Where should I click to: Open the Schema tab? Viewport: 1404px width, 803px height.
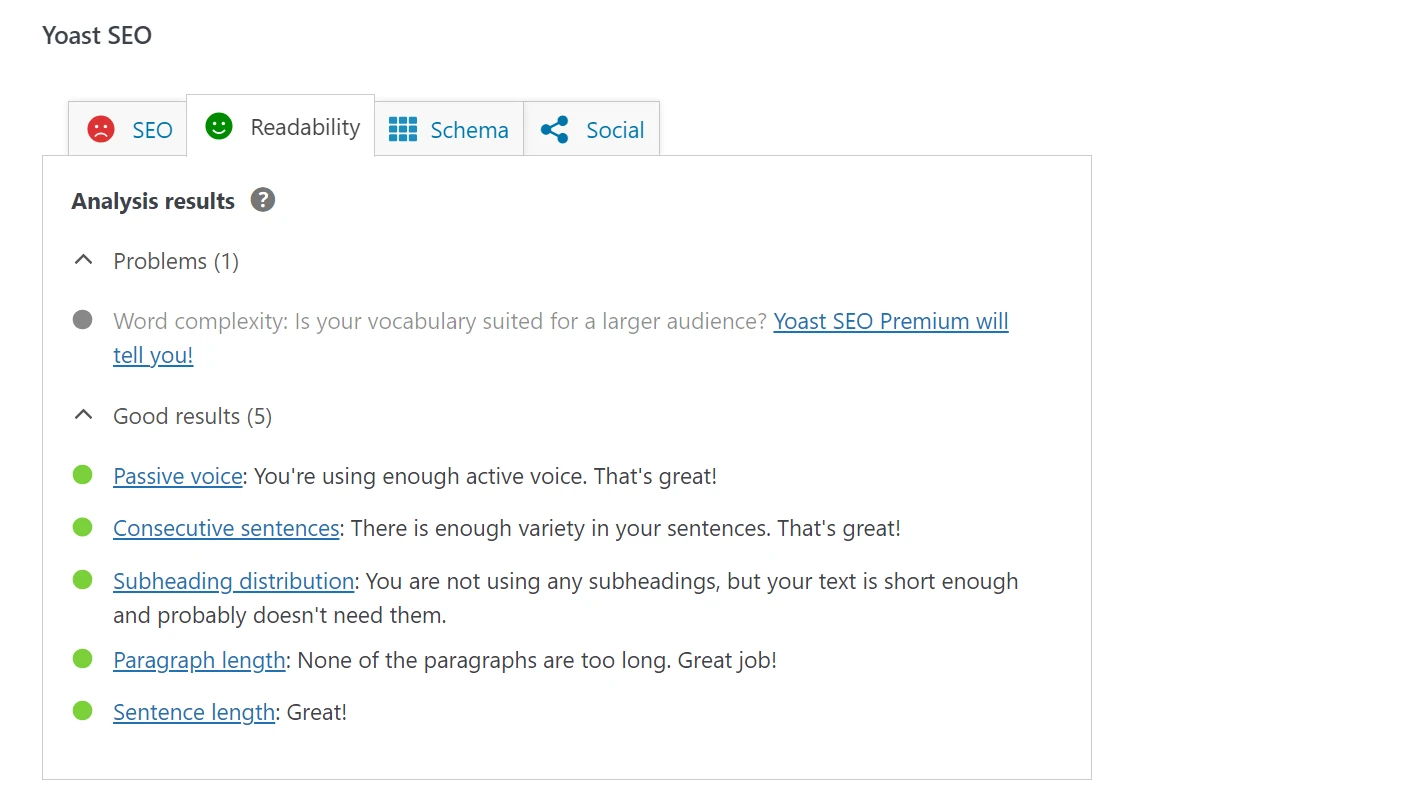tap(469, 130)
